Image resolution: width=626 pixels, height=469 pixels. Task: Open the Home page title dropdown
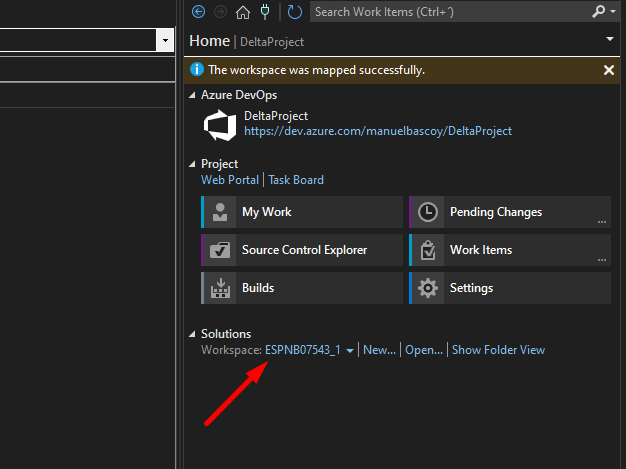click(610, 38)
